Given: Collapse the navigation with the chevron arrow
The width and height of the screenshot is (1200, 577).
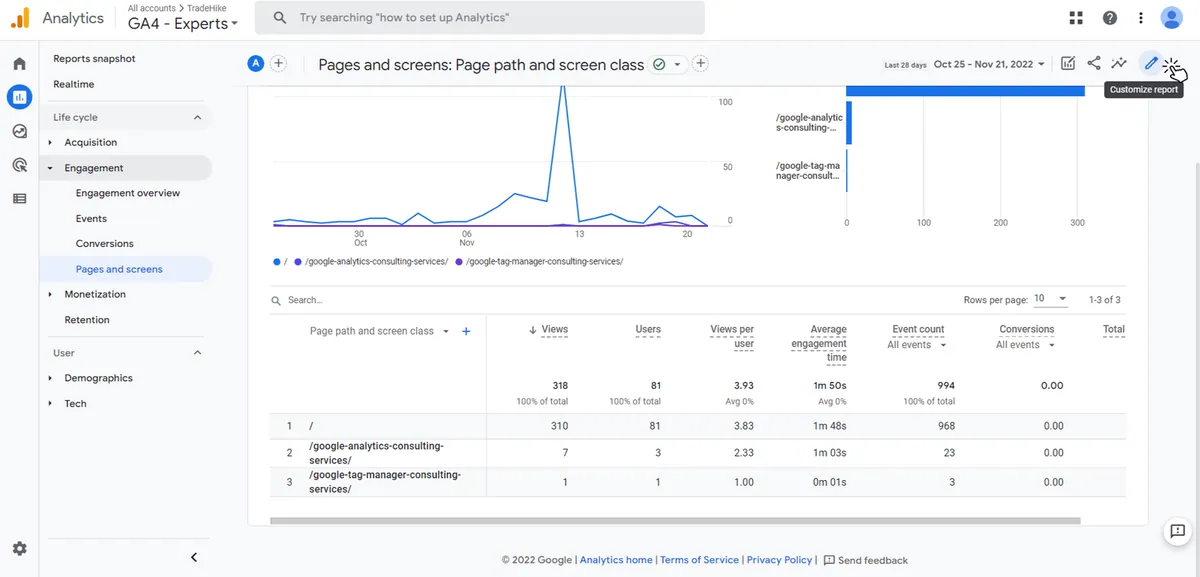Looking at the screenshot, I should (194, 557).
